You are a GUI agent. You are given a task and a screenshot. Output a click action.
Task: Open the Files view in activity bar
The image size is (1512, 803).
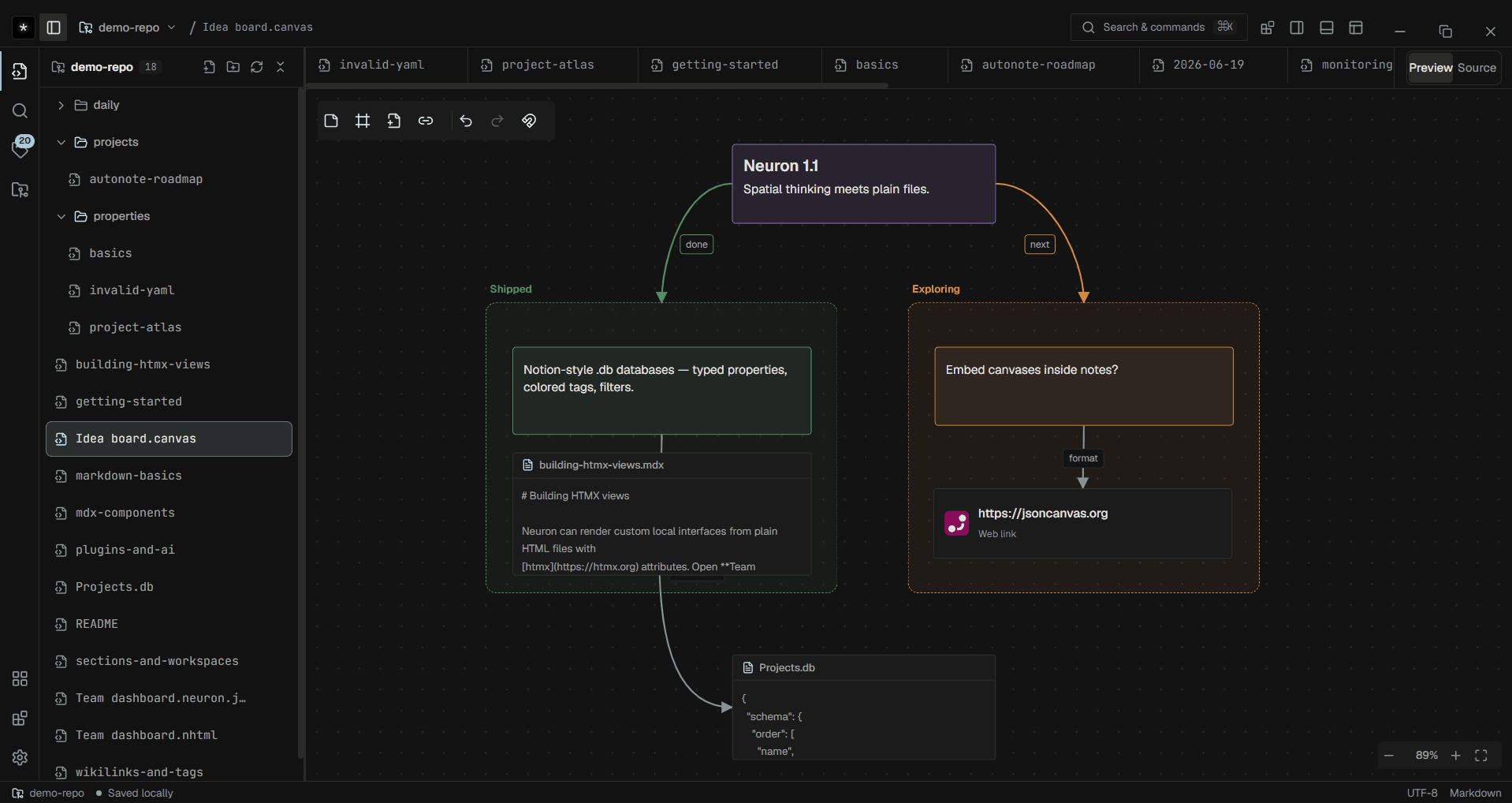20,72
